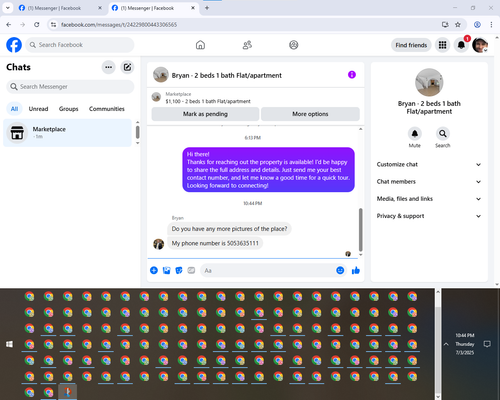
Task: Click the browser address bar URL
Action: 119,25
